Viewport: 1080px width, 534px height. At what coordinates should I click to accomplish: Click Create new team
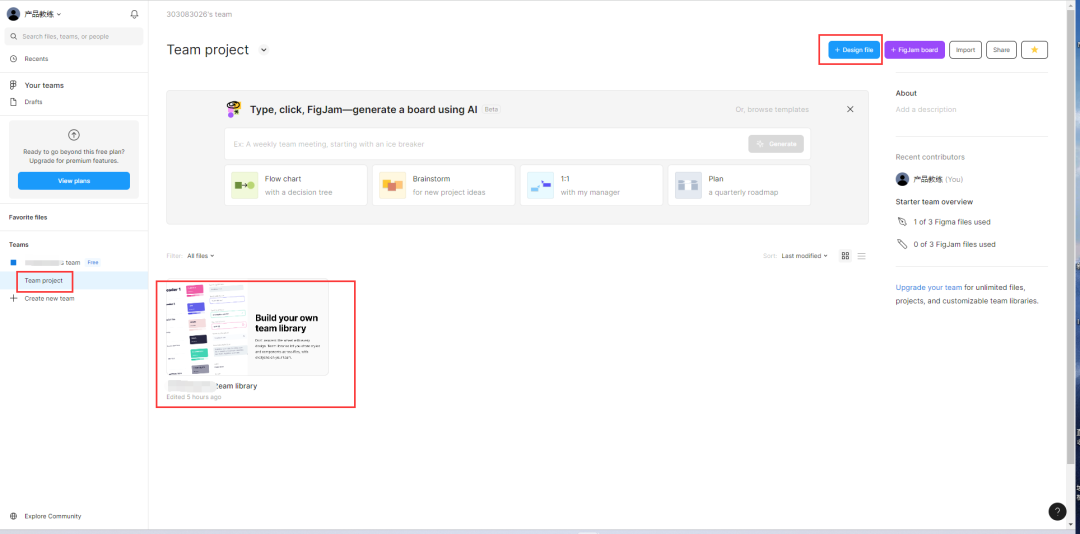50,298
